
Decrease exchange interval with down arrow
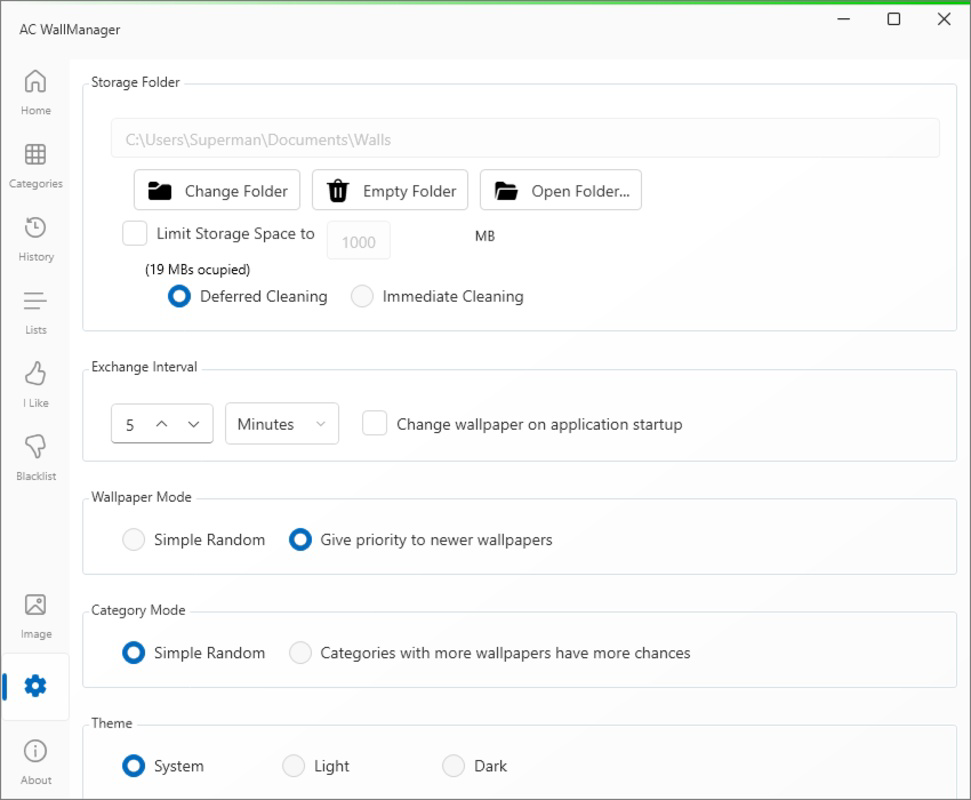coord(194,424)
